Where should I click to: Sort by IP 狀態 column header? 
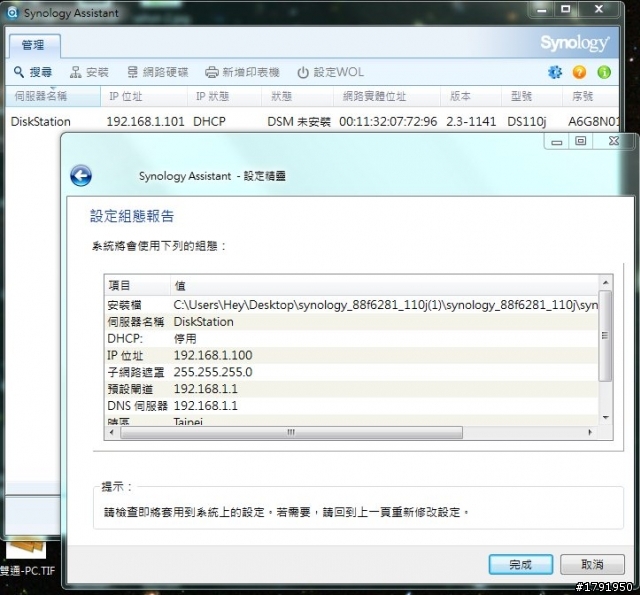224,96
